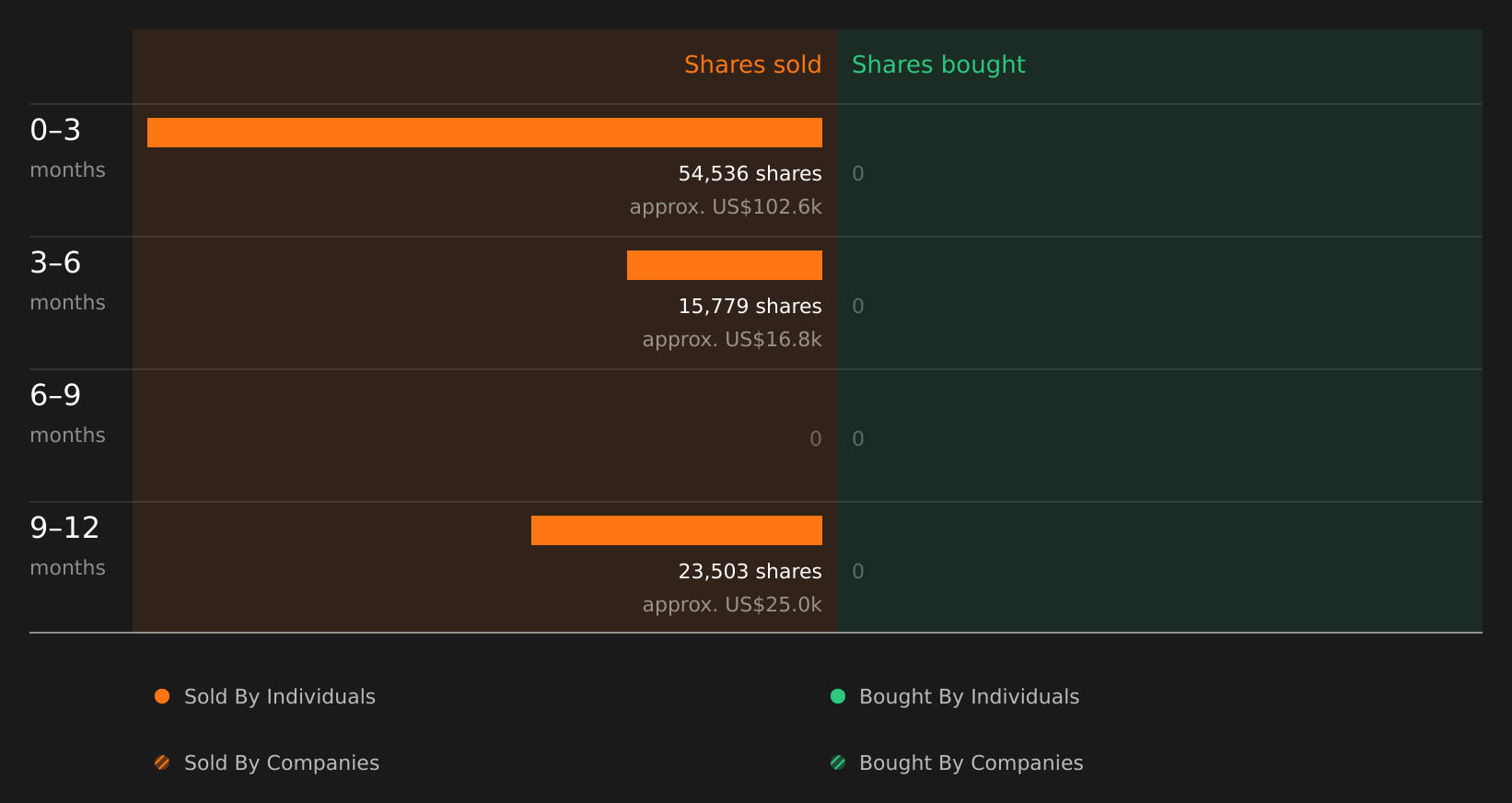
Task: Select the Sold By Individuals legend label
Action: (280, 697)
